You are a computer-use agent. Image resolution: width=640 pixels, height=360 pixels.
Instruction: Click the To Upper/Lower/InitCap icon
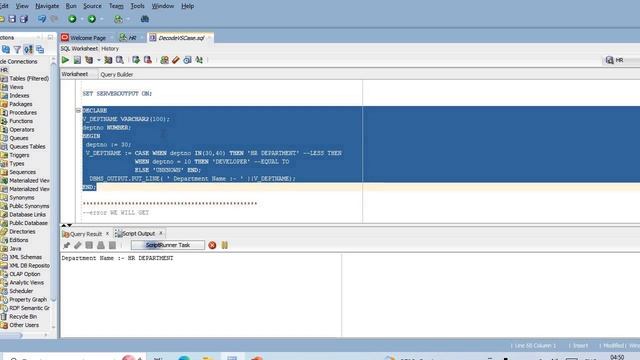[199, 60]
